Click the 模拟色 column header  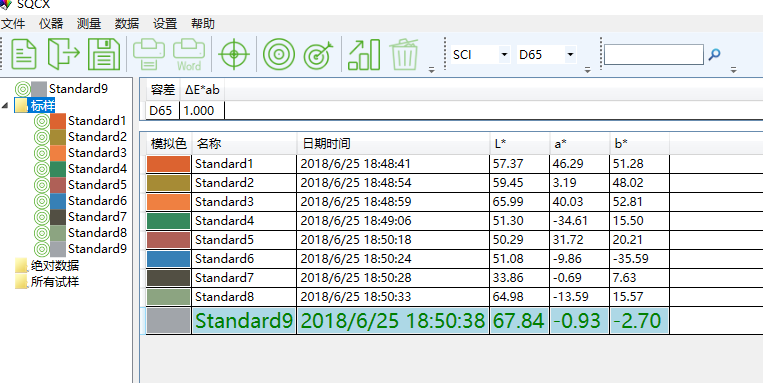coord(169,144)
